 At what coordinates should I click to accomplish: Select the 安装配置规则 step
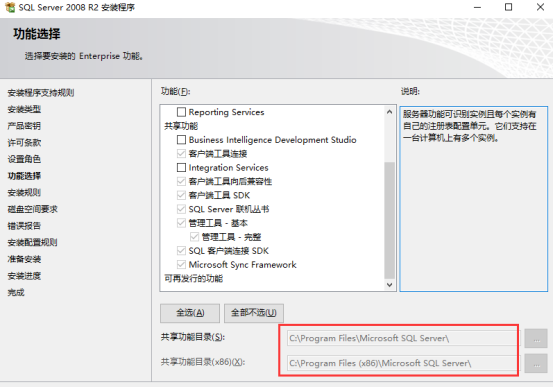[33, 242]
